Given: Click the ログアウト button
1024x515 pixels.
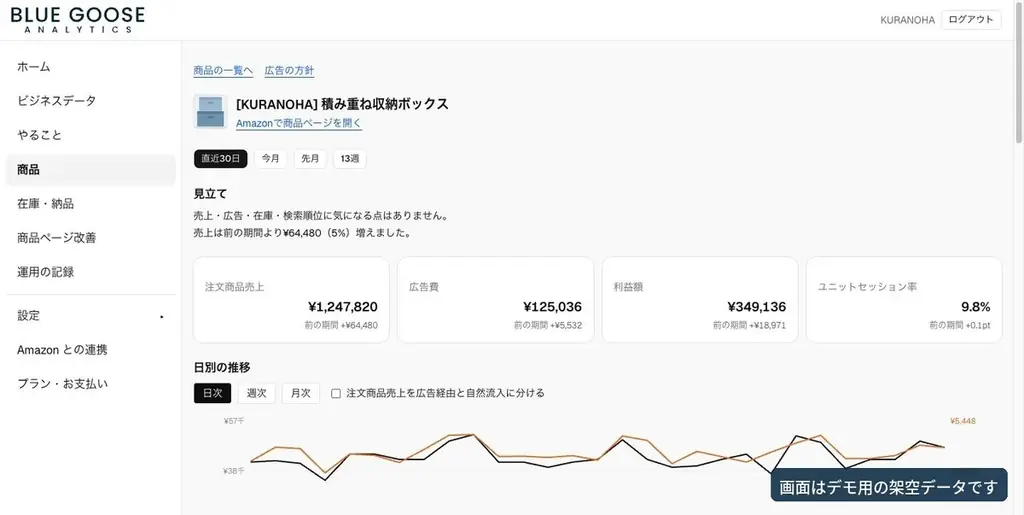Looking at the screenshot, I should pyautogui.click(x=971, y=20).
